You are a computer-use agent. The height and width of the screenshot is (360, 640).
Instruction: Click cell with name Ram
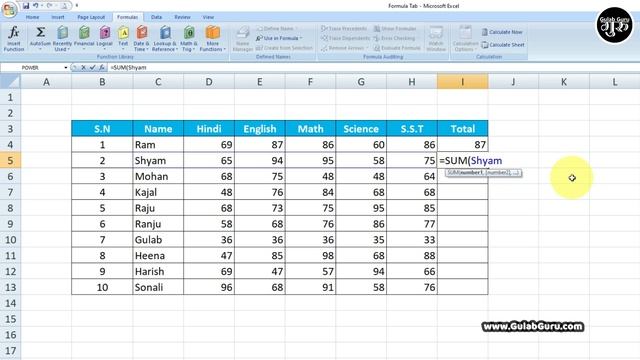coord(158,144)
